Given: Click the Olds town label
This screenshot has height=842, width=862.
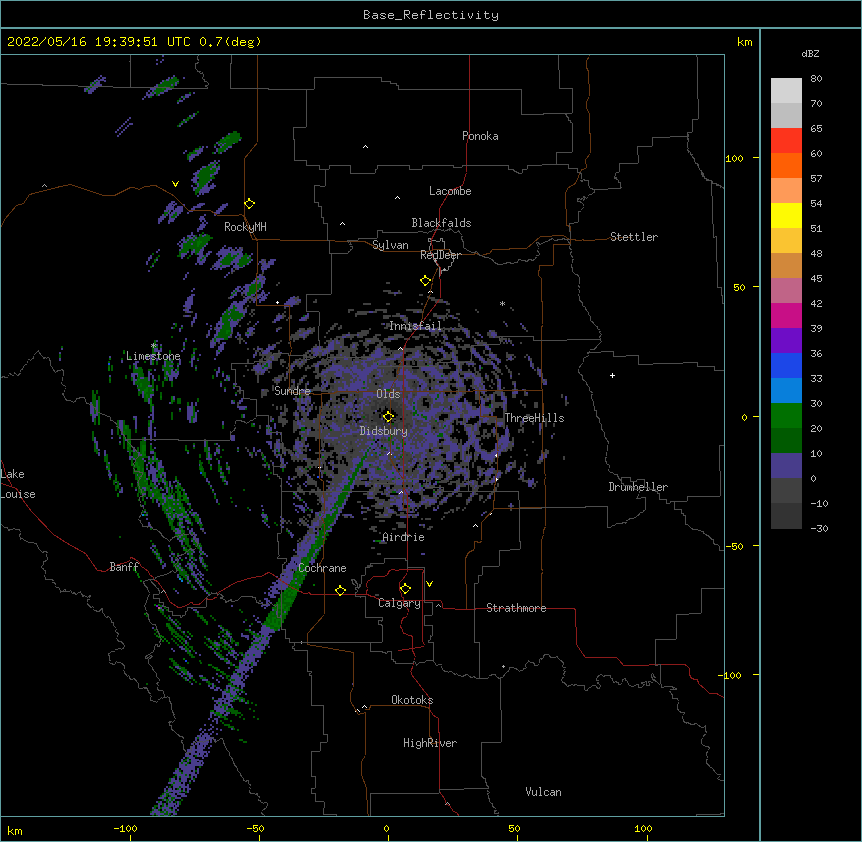Looking at the screenshot, I should (388, 394).
